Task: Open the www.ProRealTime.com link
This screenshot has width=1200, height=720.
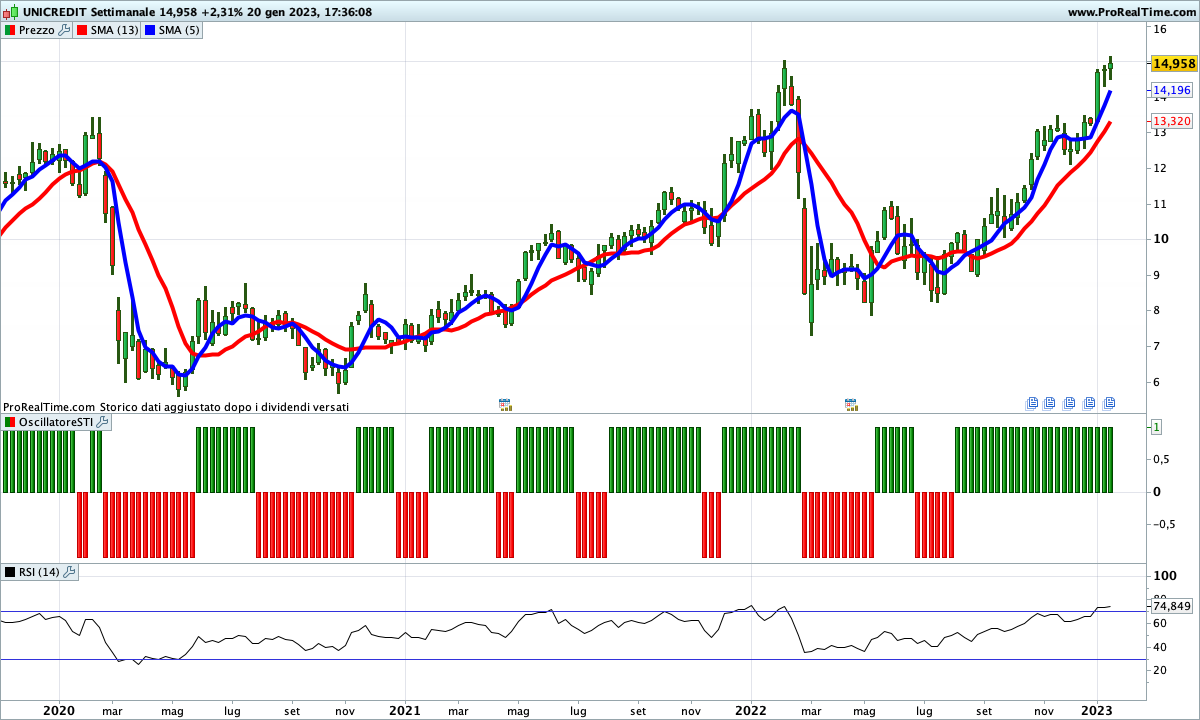Action: click(1132, 12)
